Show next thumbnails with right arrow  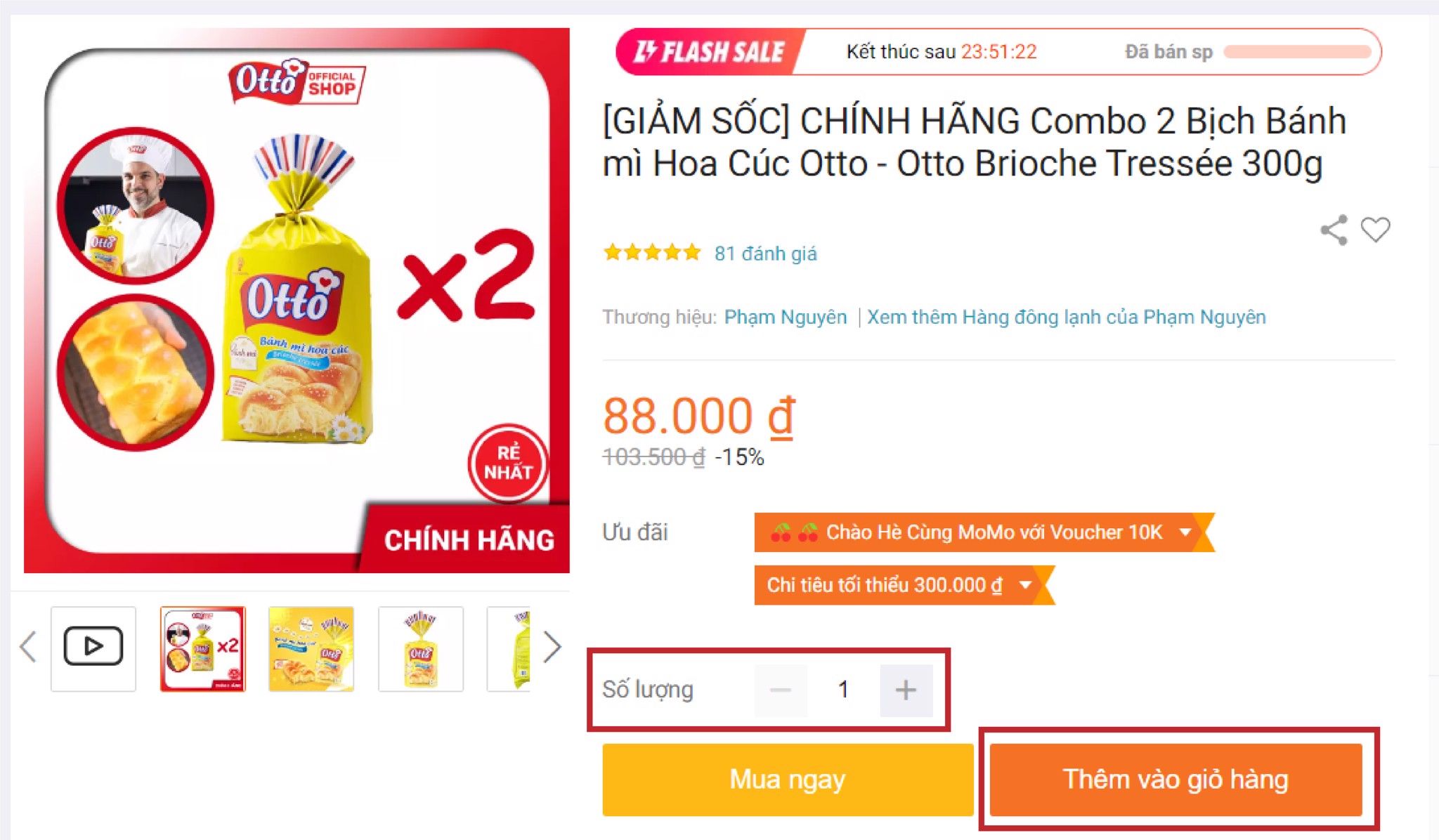point(552,647)
